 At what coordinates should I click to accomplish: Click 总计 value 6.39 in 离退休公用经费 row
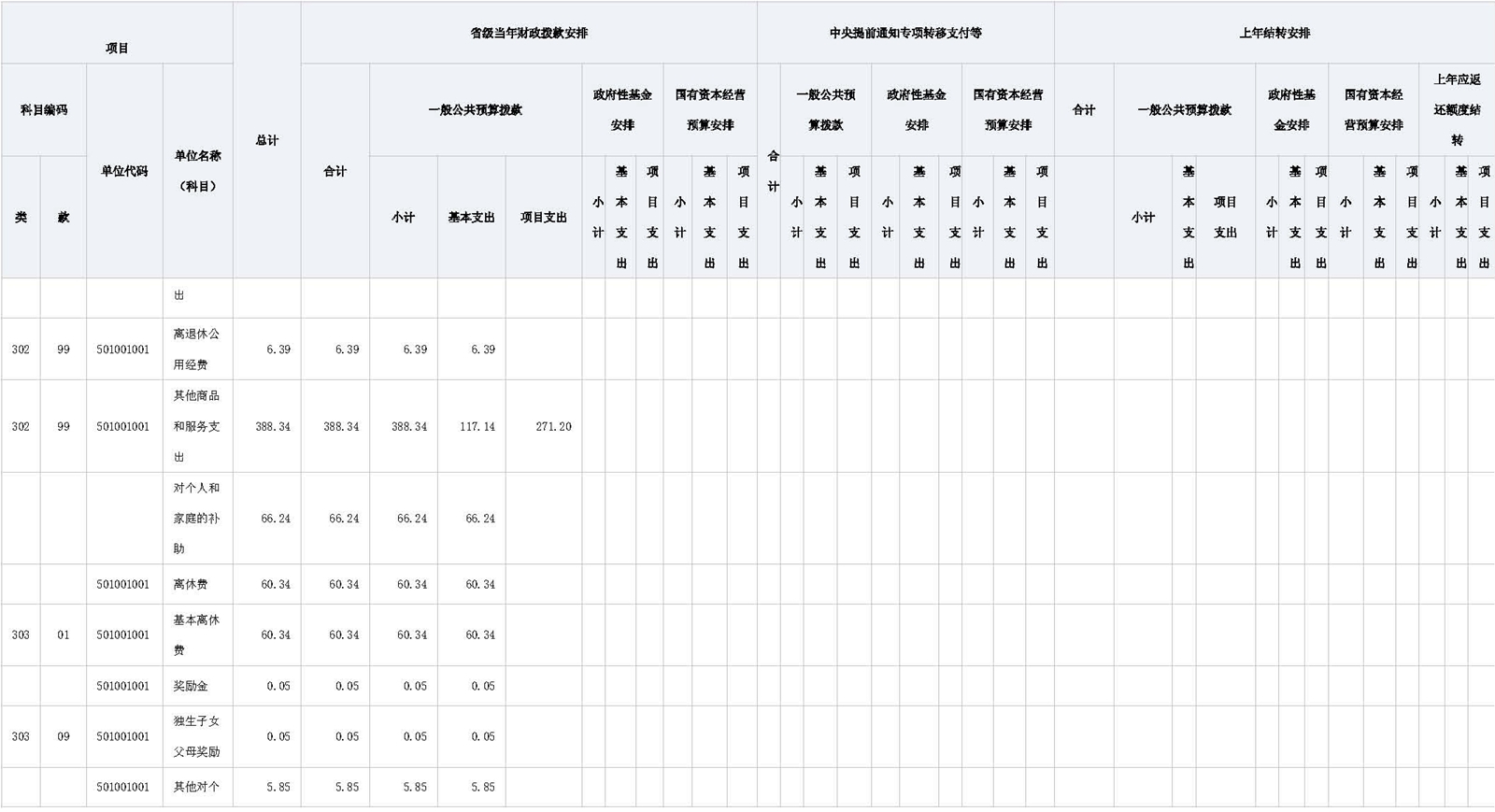click(x=278, y=349)
